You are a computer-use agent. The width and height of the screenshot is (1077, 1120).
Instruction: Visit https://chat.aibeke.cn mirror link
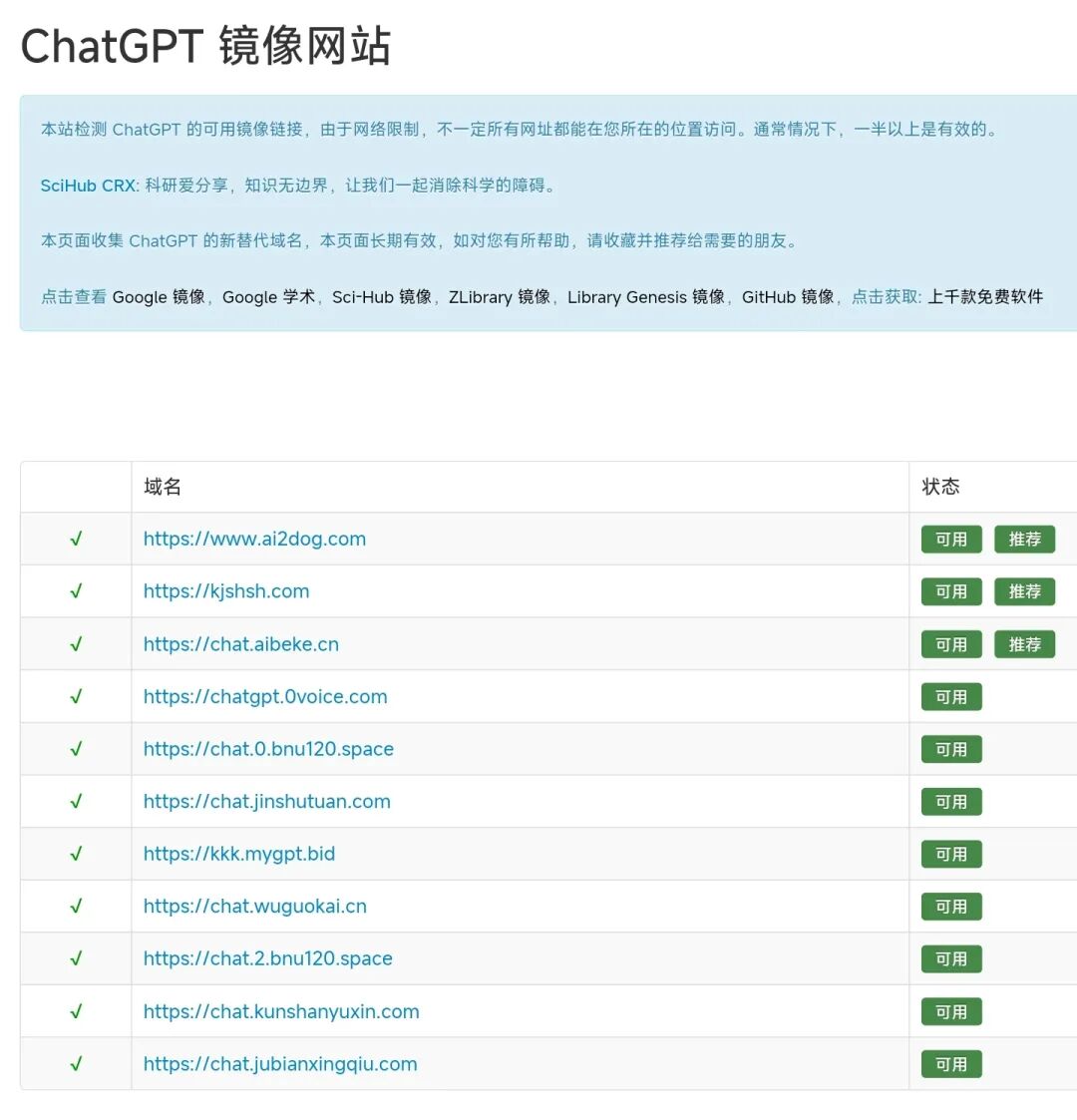click(x=241, y=644)
